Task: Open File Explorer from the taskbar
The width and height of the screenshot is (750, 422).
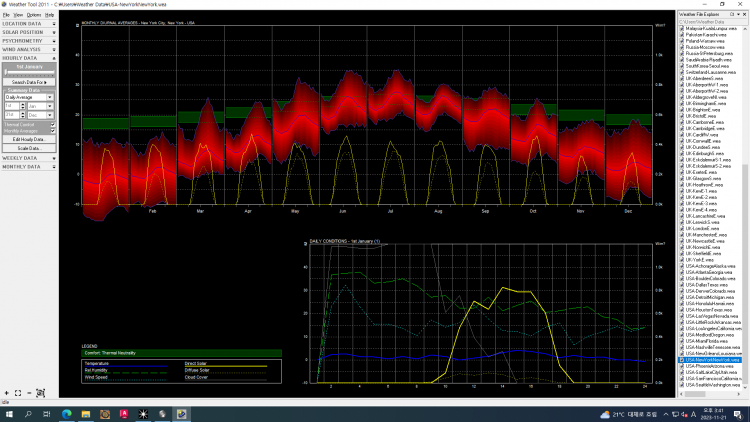Action: pyautogui.click(x=86, y=414)
